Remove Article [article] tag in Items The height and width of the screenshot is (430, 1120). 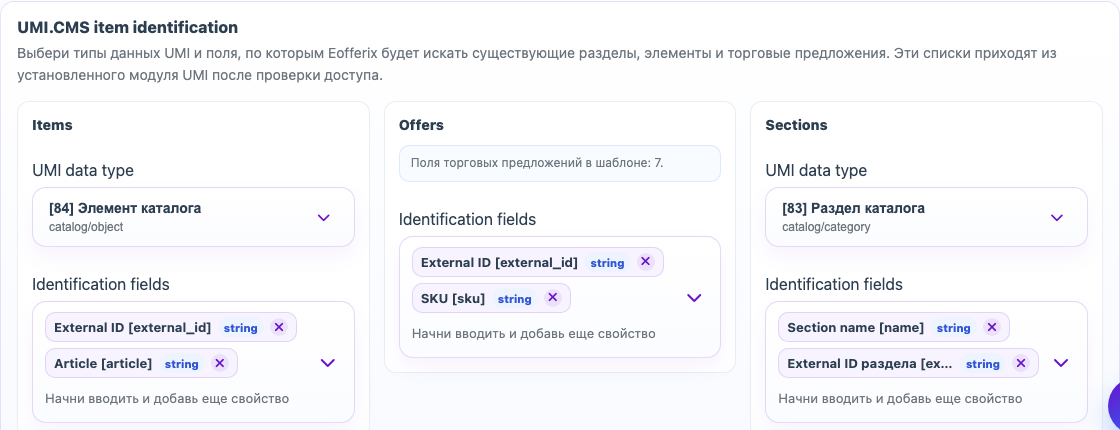tap(220, 363)
